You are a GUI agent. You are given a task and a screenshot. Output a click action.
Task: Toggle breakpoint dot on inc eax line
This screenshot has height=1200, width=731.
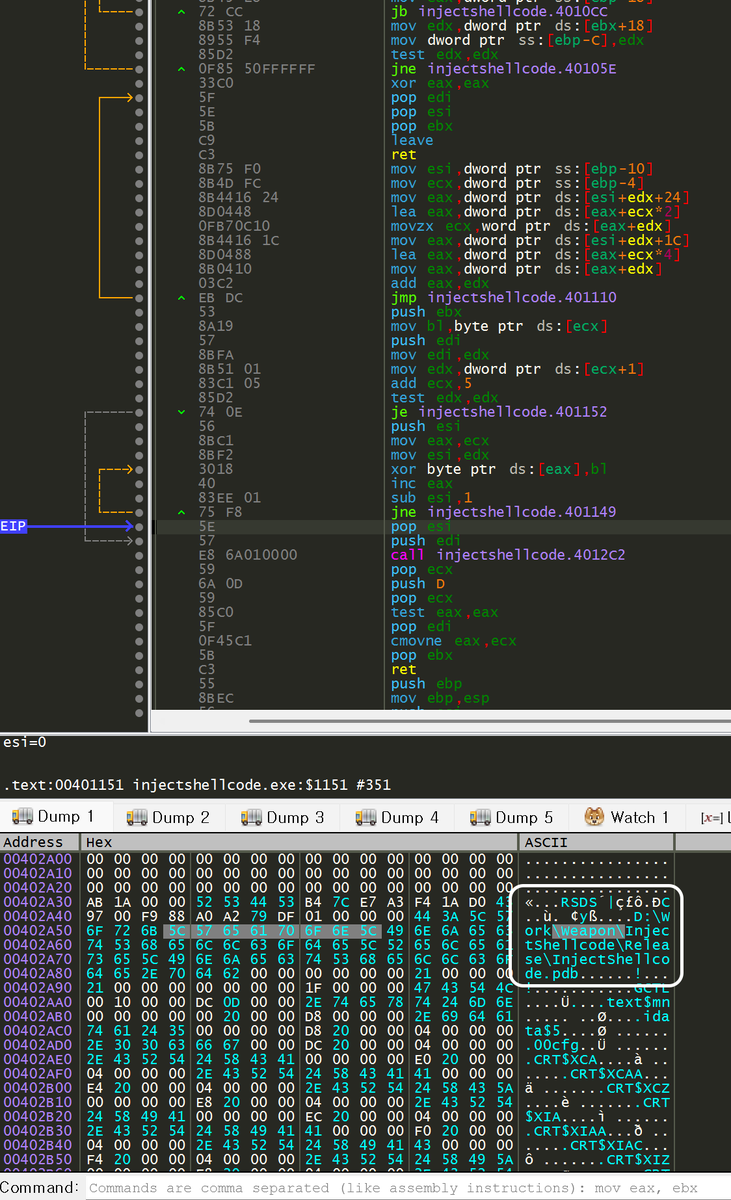pos(141,483)
